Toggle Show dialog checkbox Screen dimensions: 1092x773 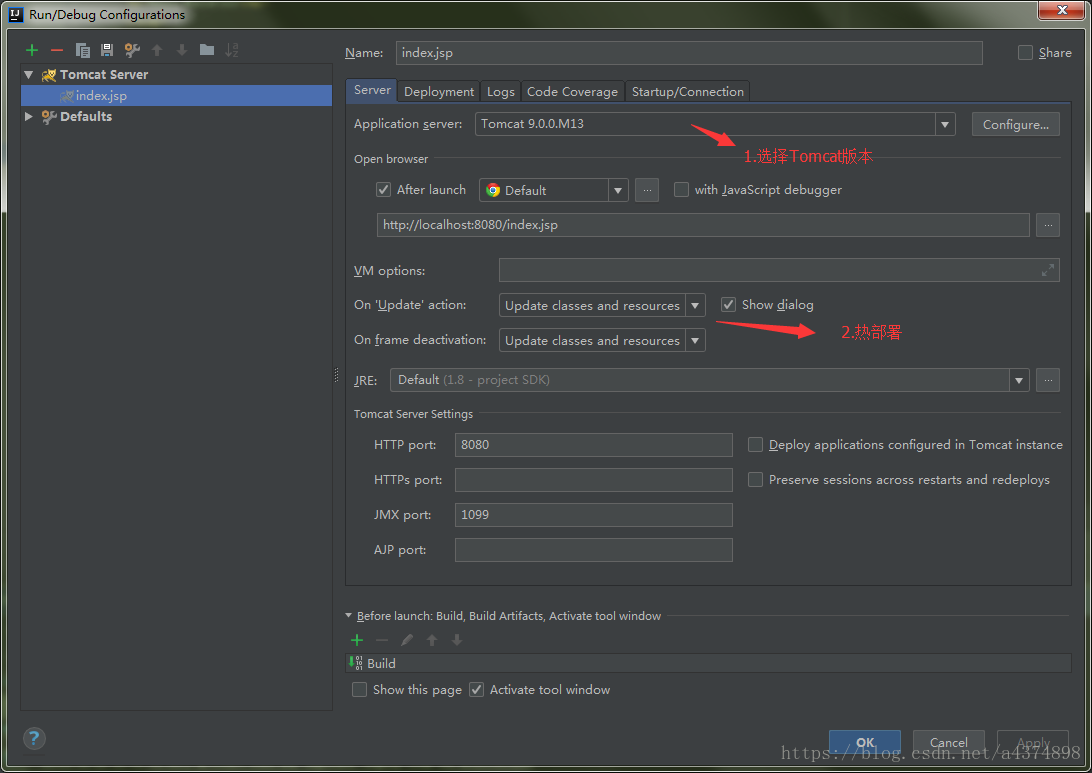click(x=728, y=304)
